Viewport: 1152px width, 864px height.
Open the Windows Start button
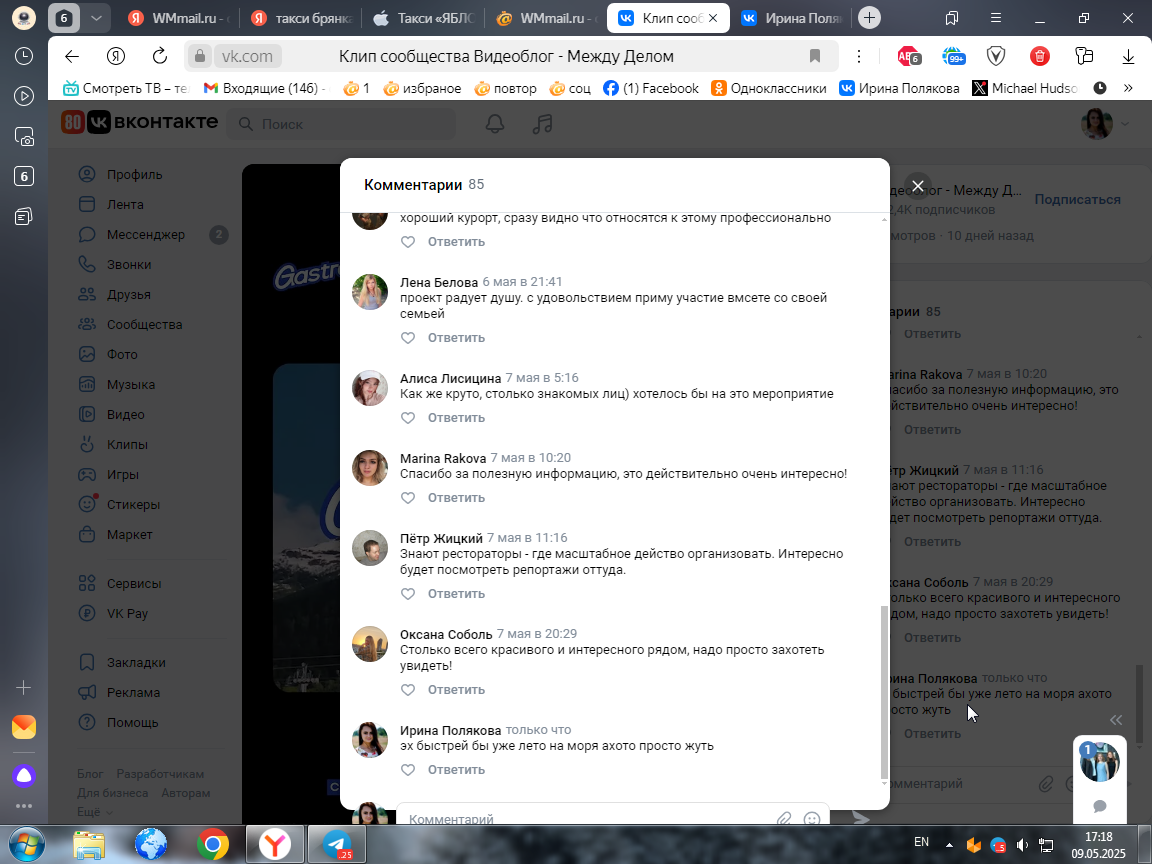pyautogui.click(x=26, y=845)
